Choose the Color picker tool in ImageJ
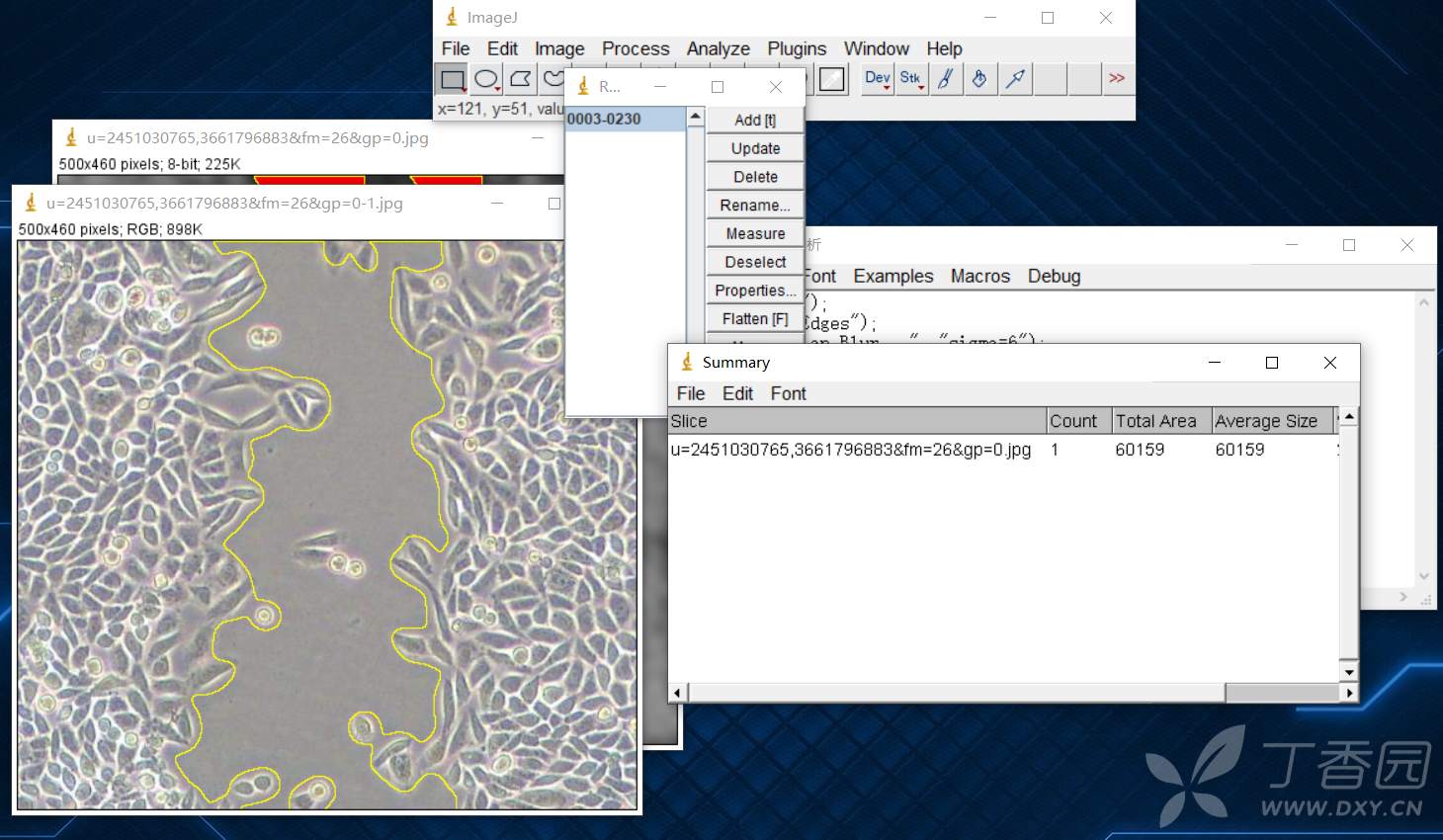Image resolution: width=1443 pixels, height=840 pixels. pyautogui.click(x=832, y=79)
